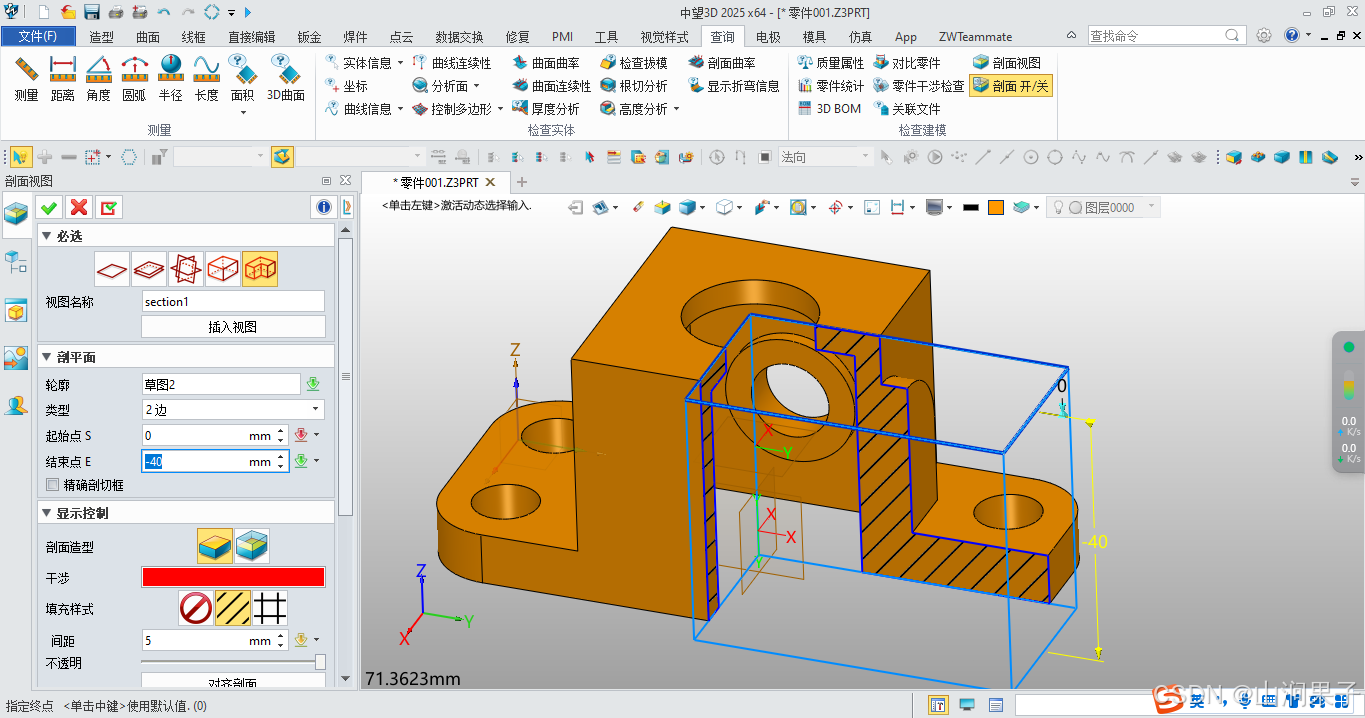Select the first 剖面造型 display option

[214, 546]
